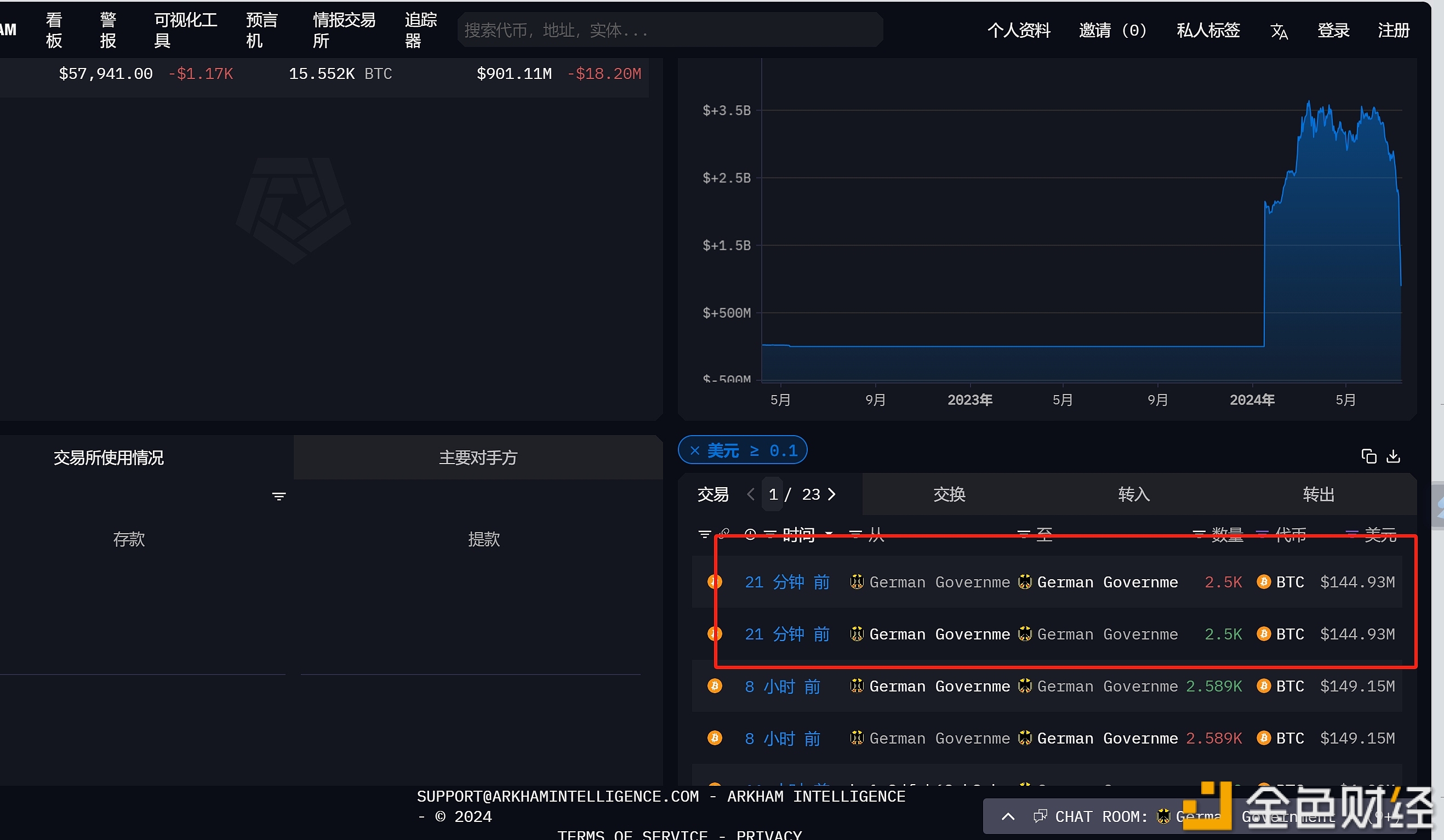Image resolution: width=1444 pixels, height=840 pixels.
Task: Remove the 美元 ≥ 0.1 filter chip
Action: click(694, 451)
